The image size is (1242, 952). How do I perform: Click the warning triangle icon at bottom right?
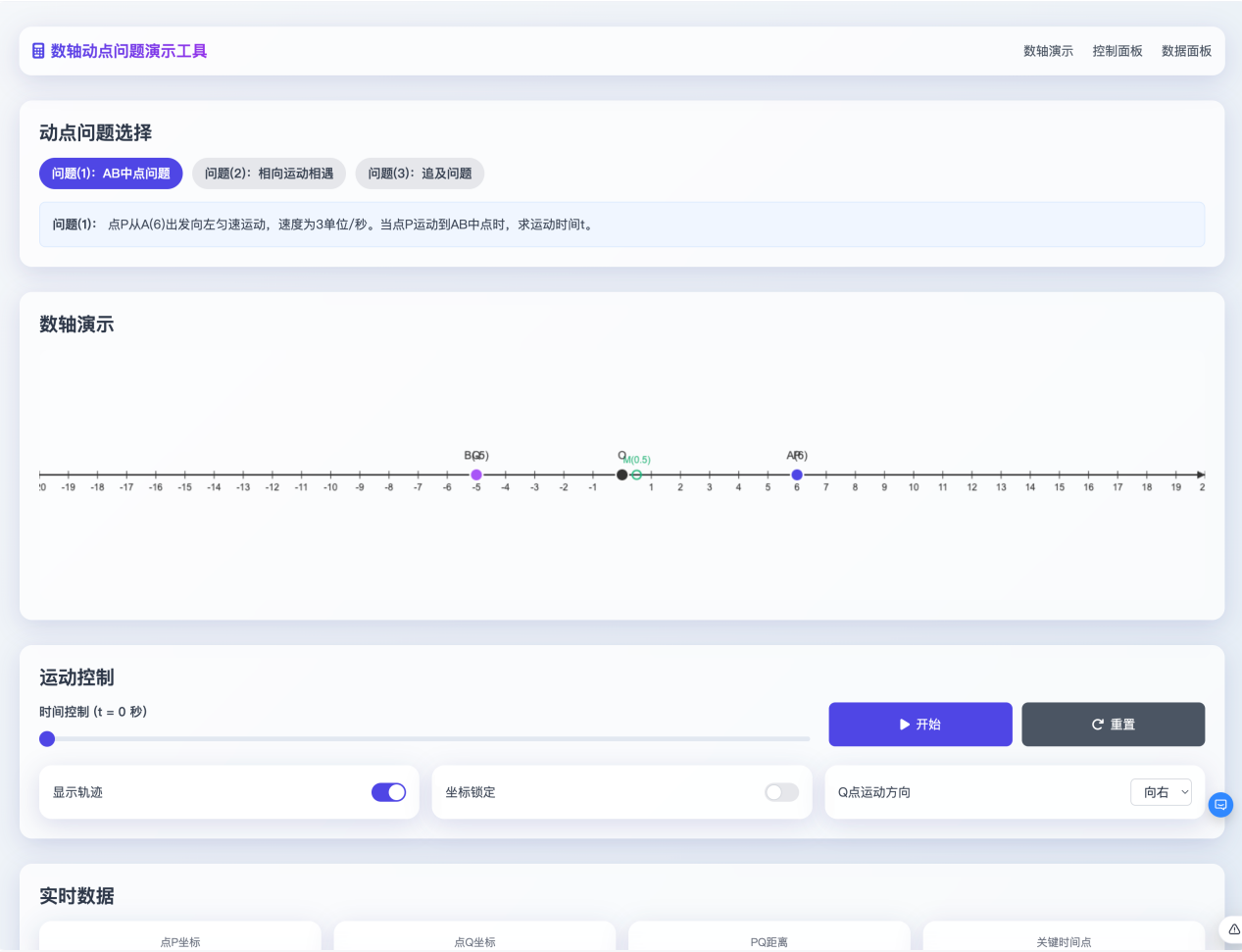[x=1233, y=928]
